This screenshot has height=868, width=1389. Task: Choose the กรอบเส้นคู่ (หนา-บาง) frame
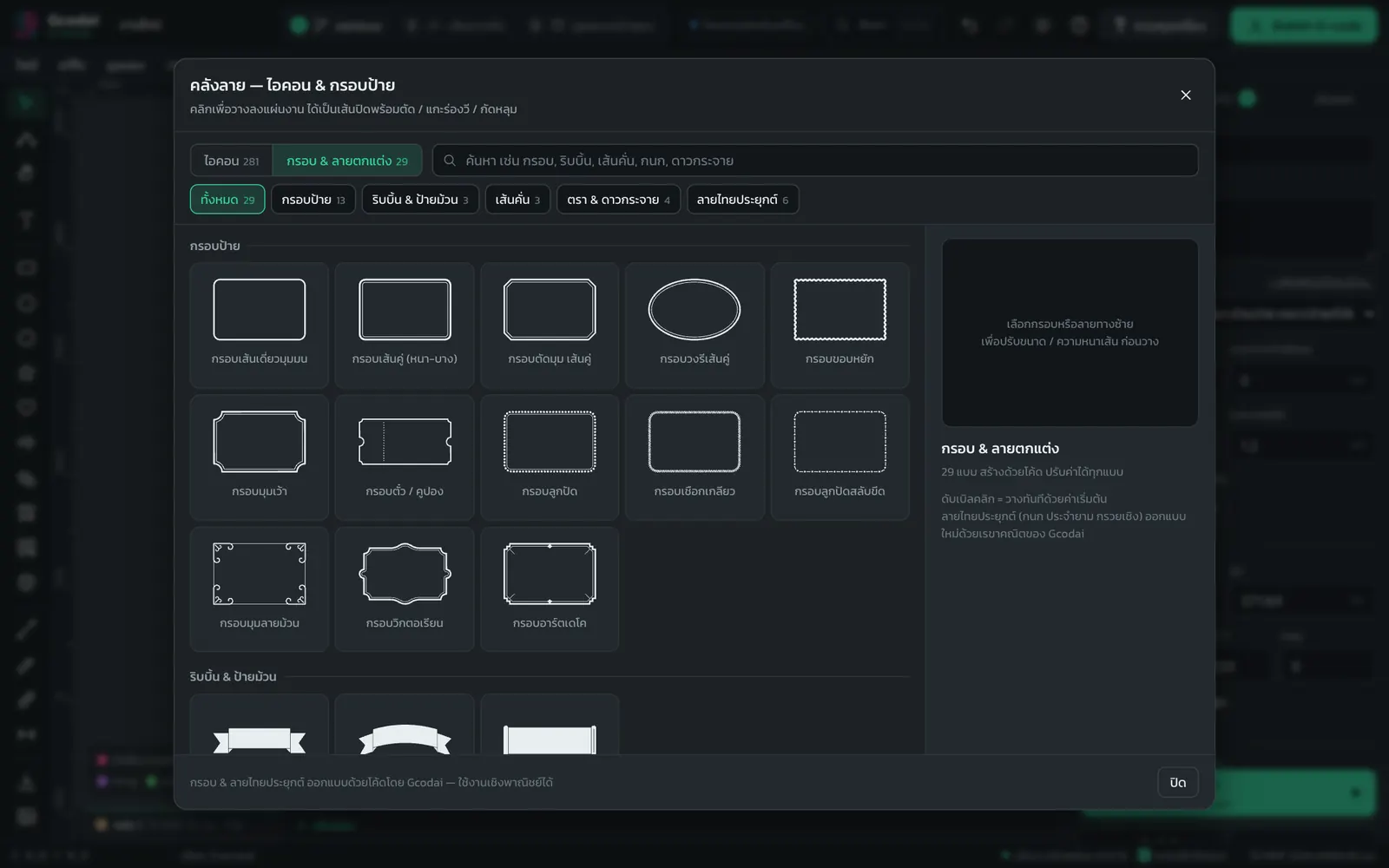tap(405, 325)
